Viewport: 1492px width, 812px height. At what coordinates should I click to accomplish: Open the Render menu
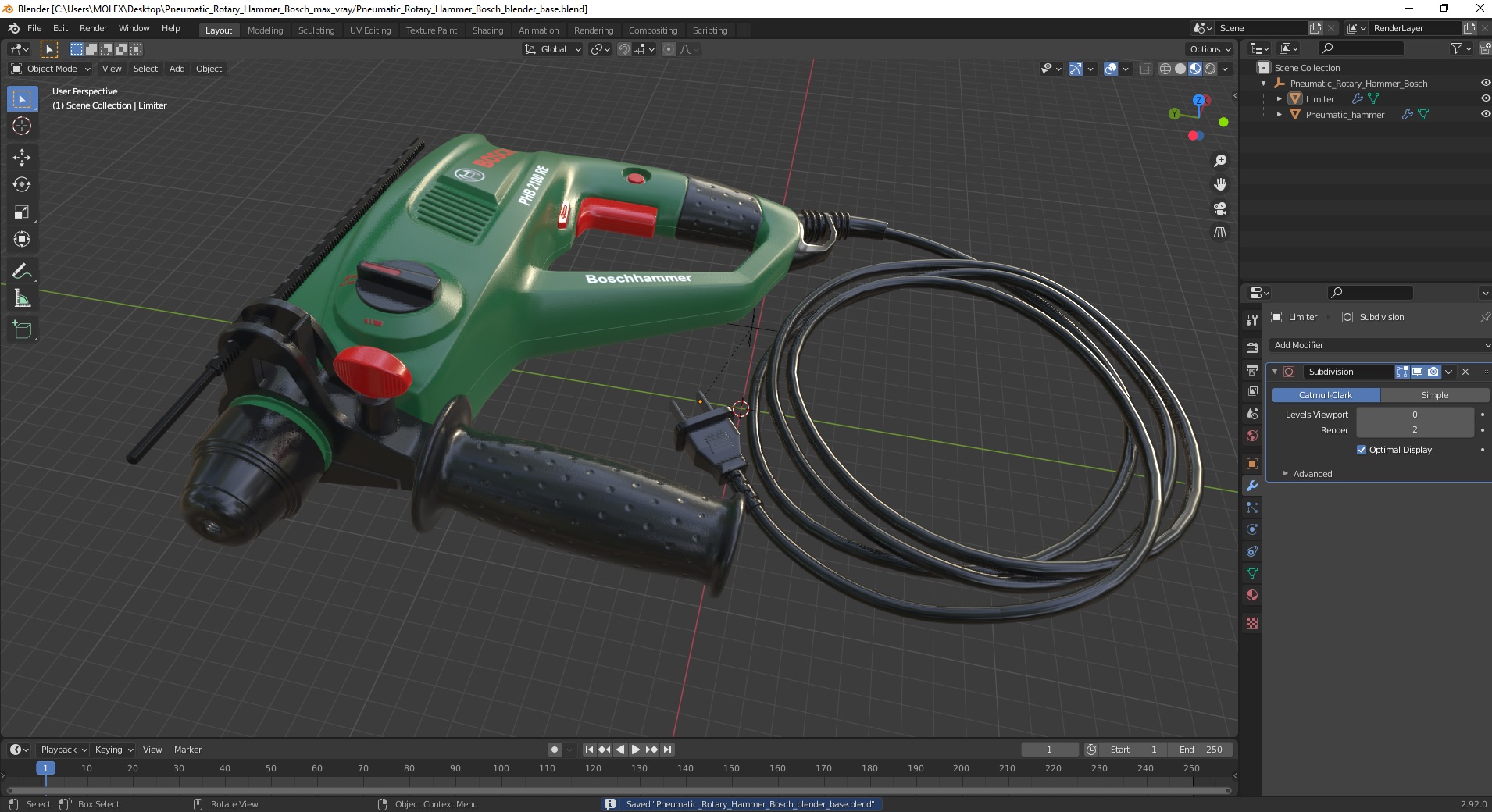pos(93,28)
